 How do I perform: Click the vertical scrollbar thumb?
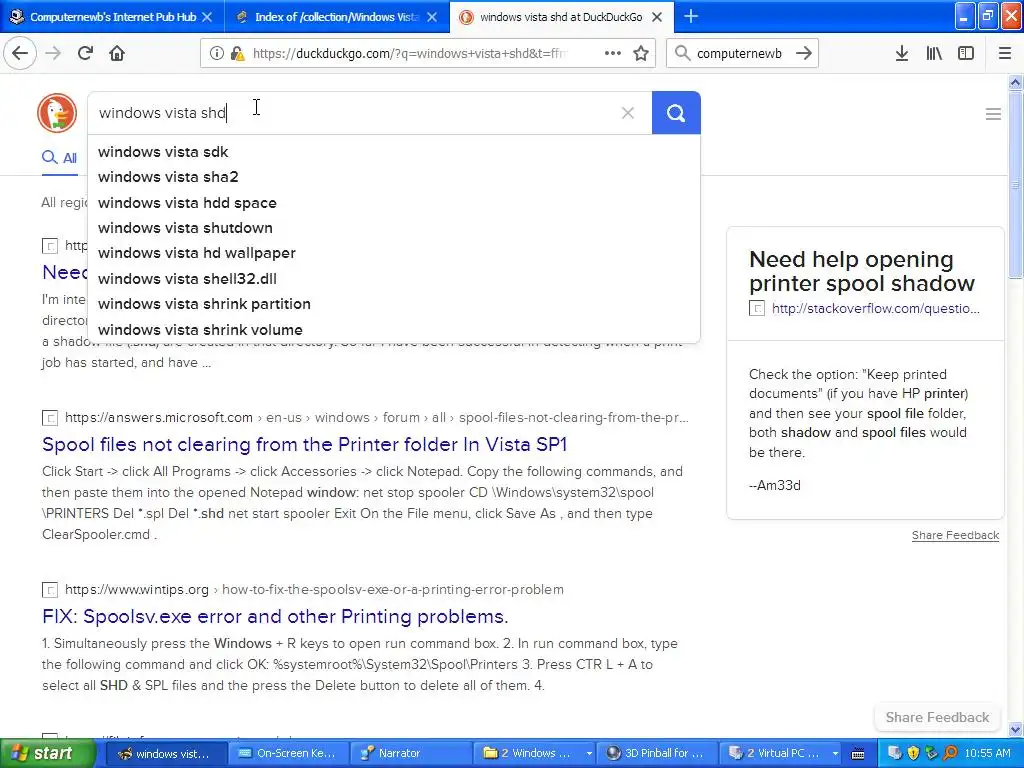tap(1015, 185)
